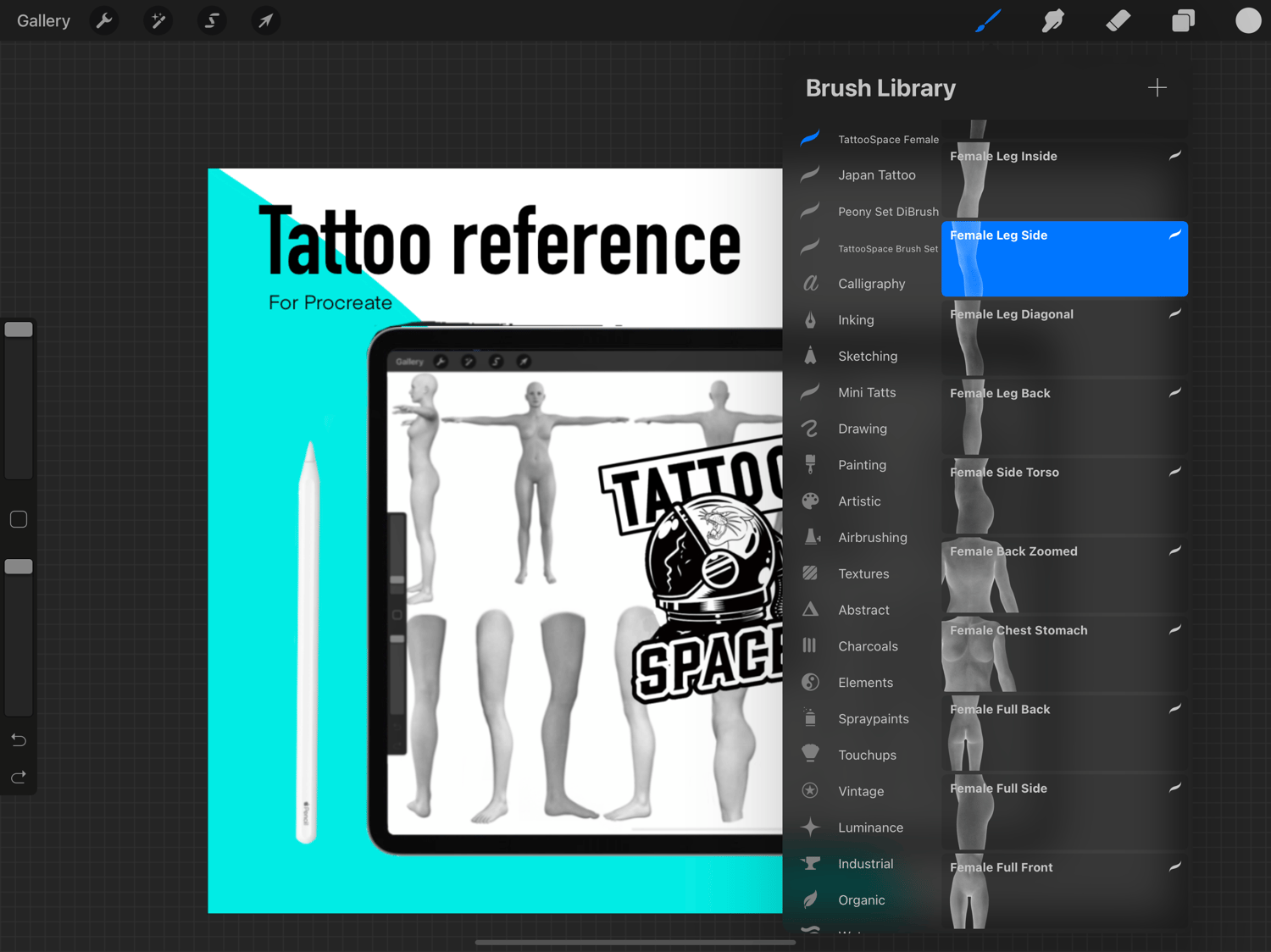
Task: Choose the Female Full Side brush
Action: click(x=1064, y=812)
